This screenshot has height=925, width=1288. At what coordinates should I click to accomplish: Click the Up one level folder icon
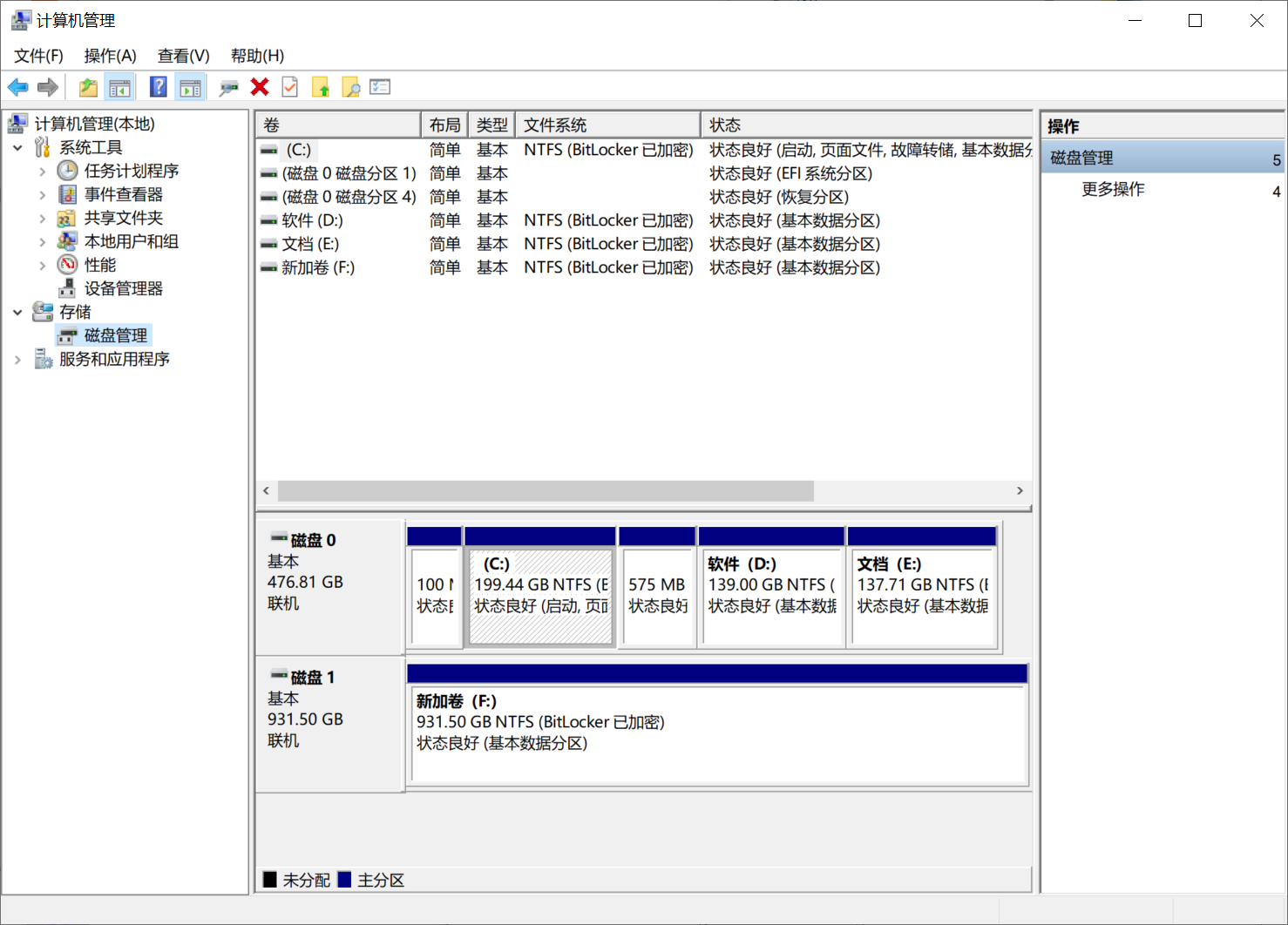click(88, 87)
